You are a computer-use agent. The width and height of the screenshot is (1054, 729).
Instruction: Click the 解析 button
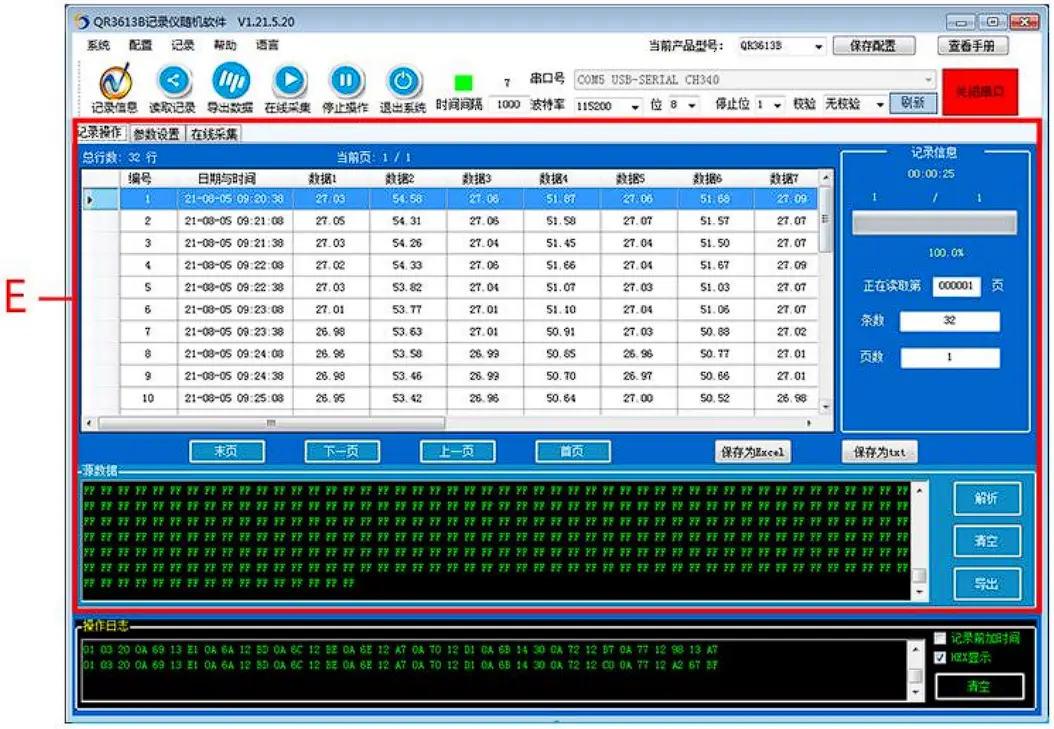987,498
